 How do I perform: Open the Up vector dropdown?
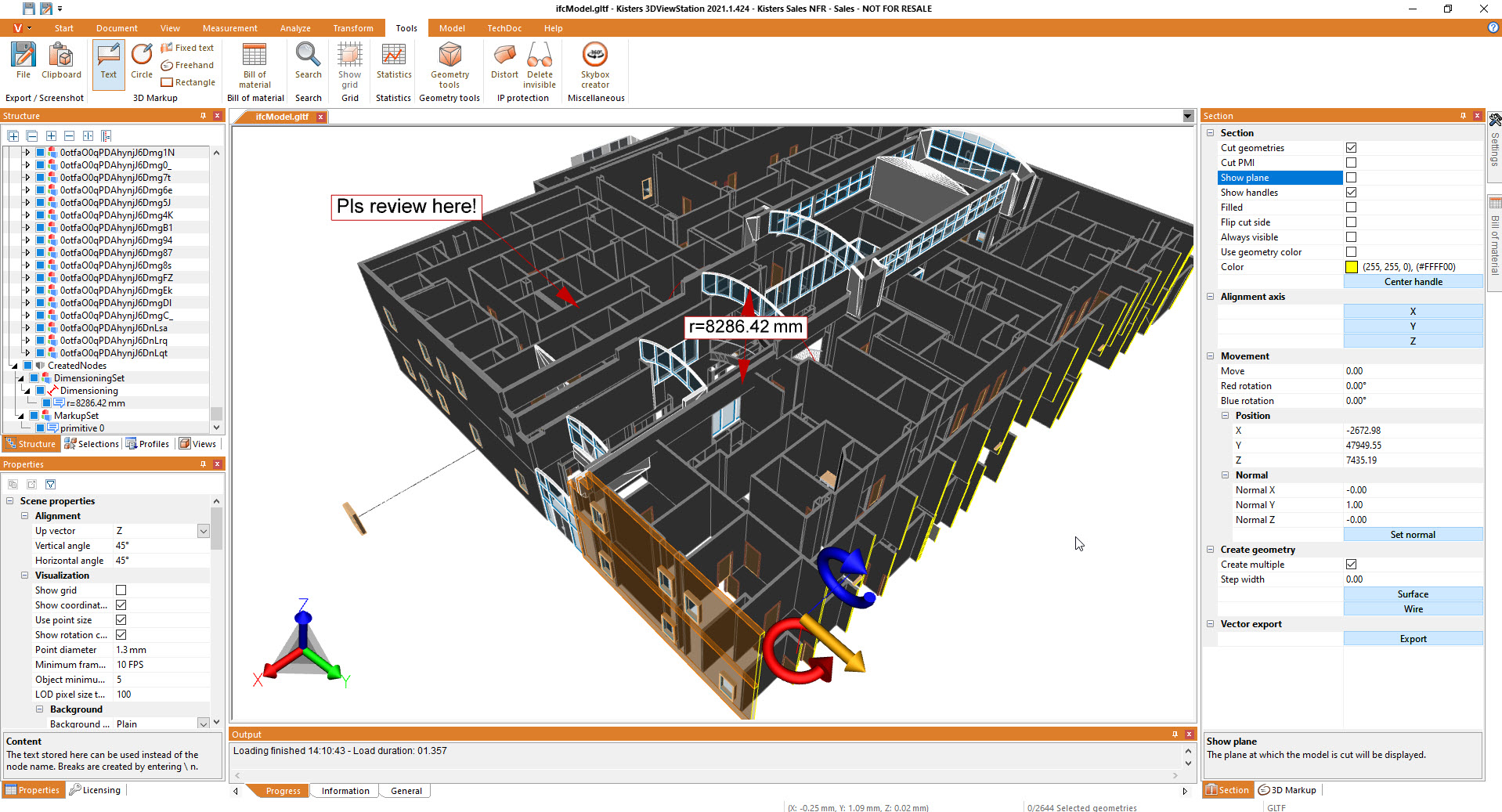pyautogui.click(x=203, y=531)
